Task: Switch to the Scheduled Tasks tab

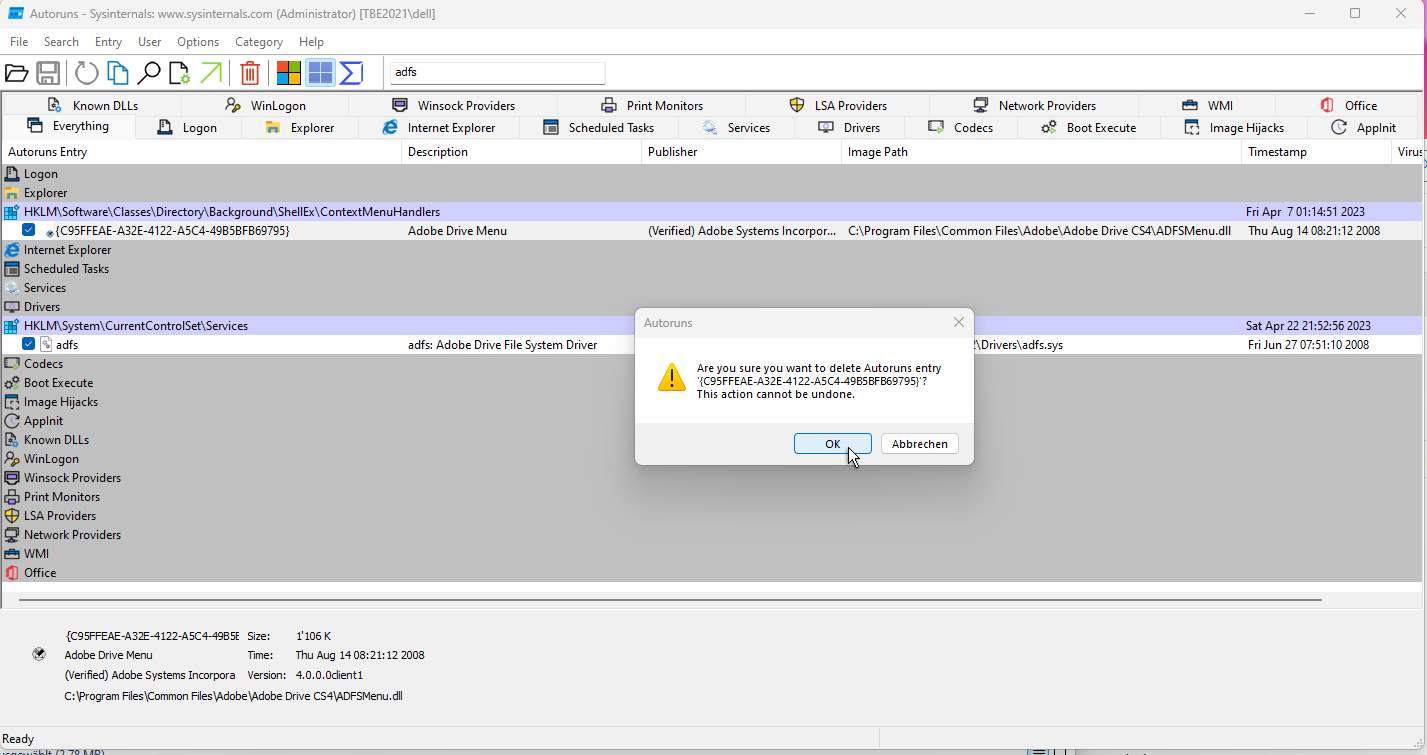Action: 598,127
